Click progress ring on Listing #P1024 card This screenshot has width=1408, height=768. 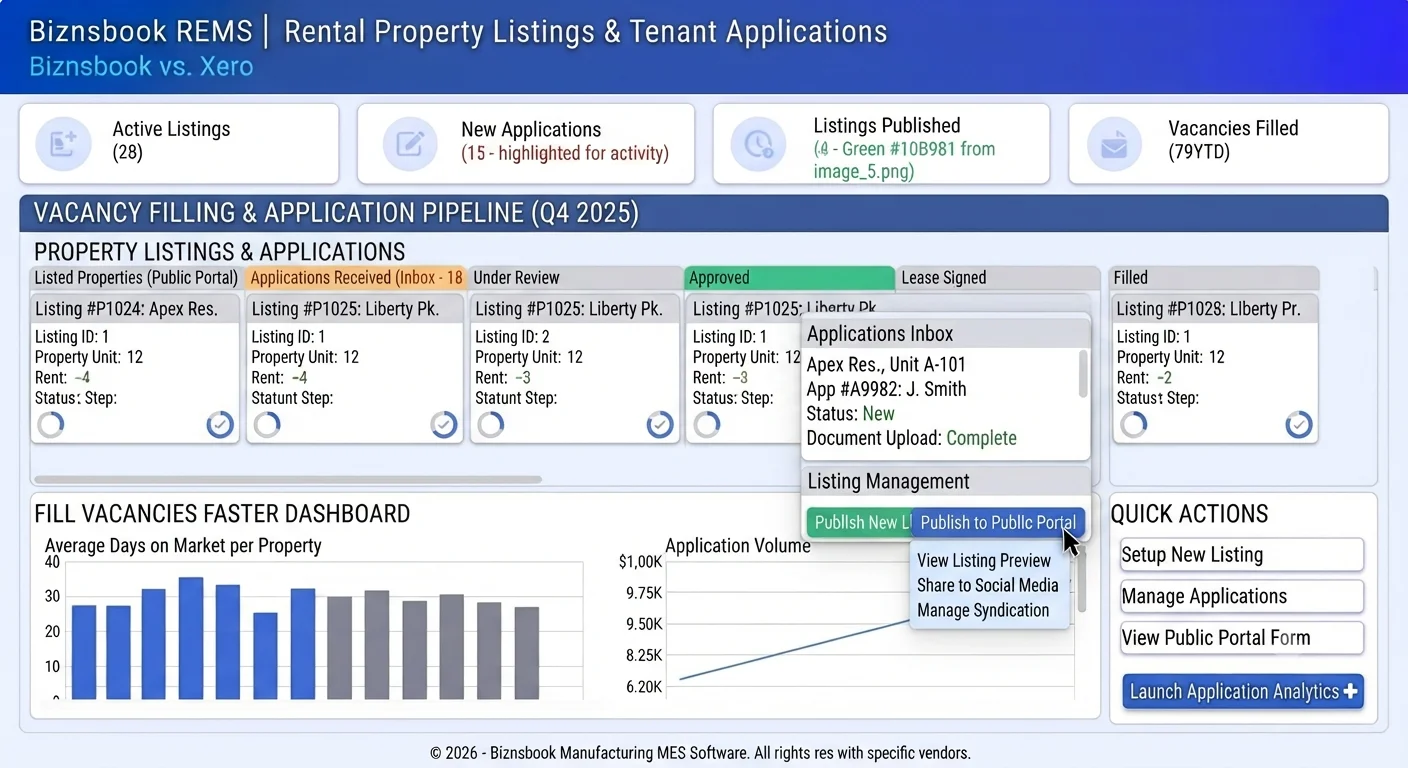(50, 425)
